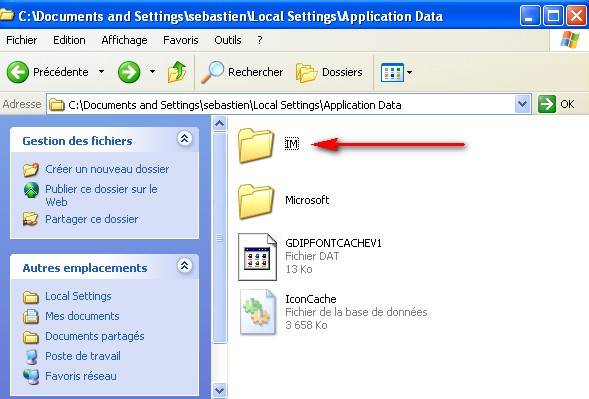Open the Edition menu

click(69, 40)
